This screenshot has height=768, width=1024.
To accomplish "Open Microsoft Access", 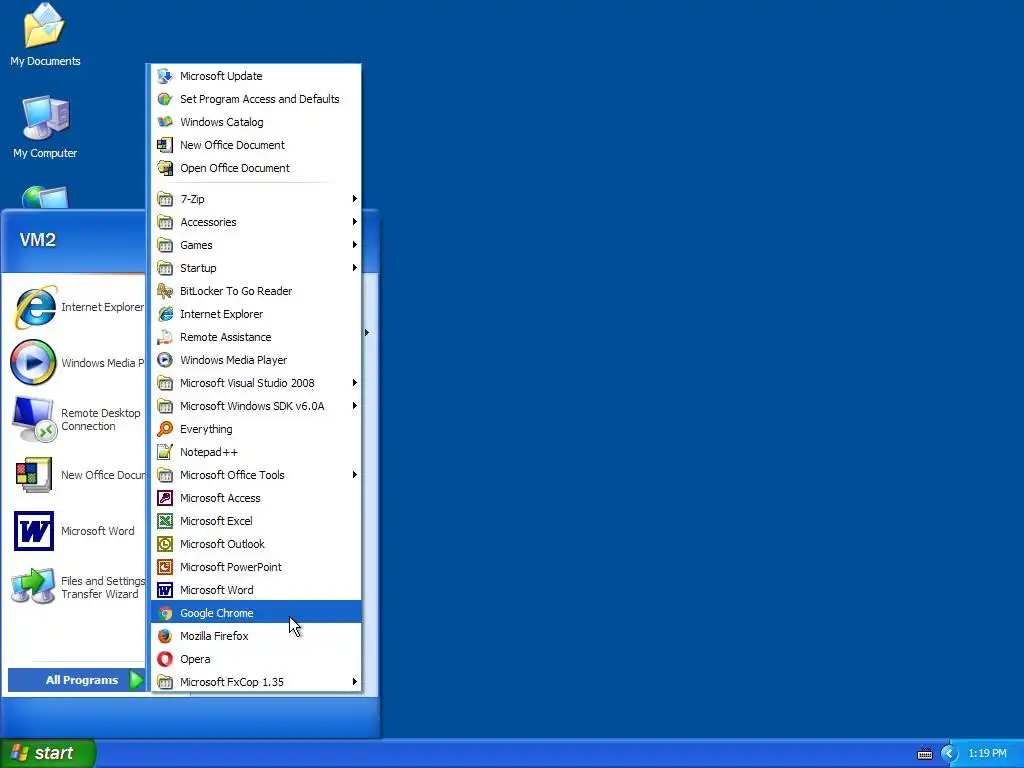I will (256, 498).
